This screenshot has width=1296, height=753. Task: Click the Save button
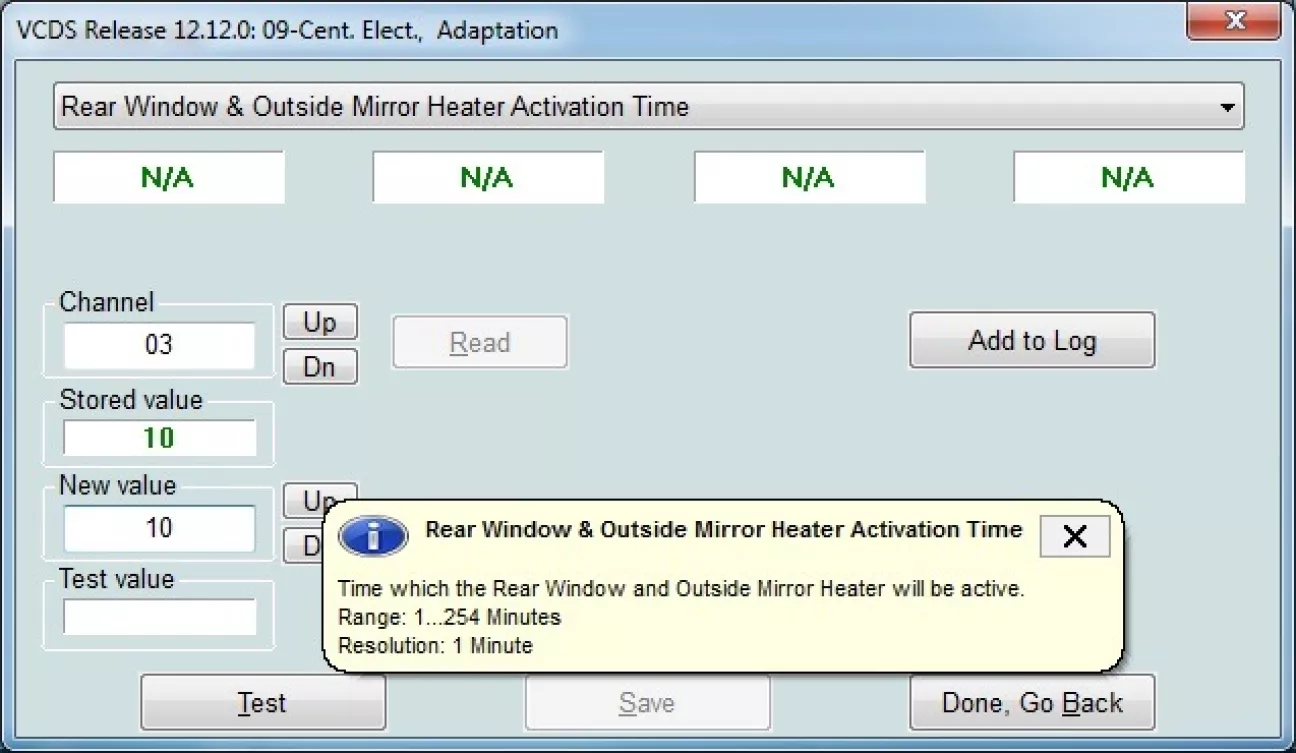pos(647,703)
